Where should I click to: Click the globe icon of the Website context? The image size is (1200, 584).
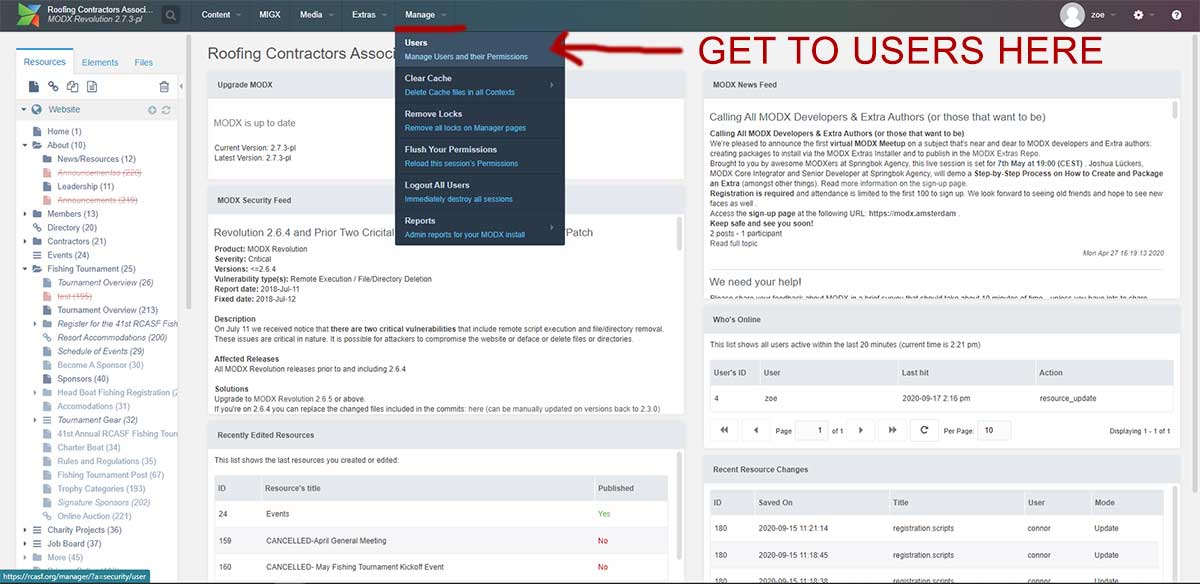[37, 110]
